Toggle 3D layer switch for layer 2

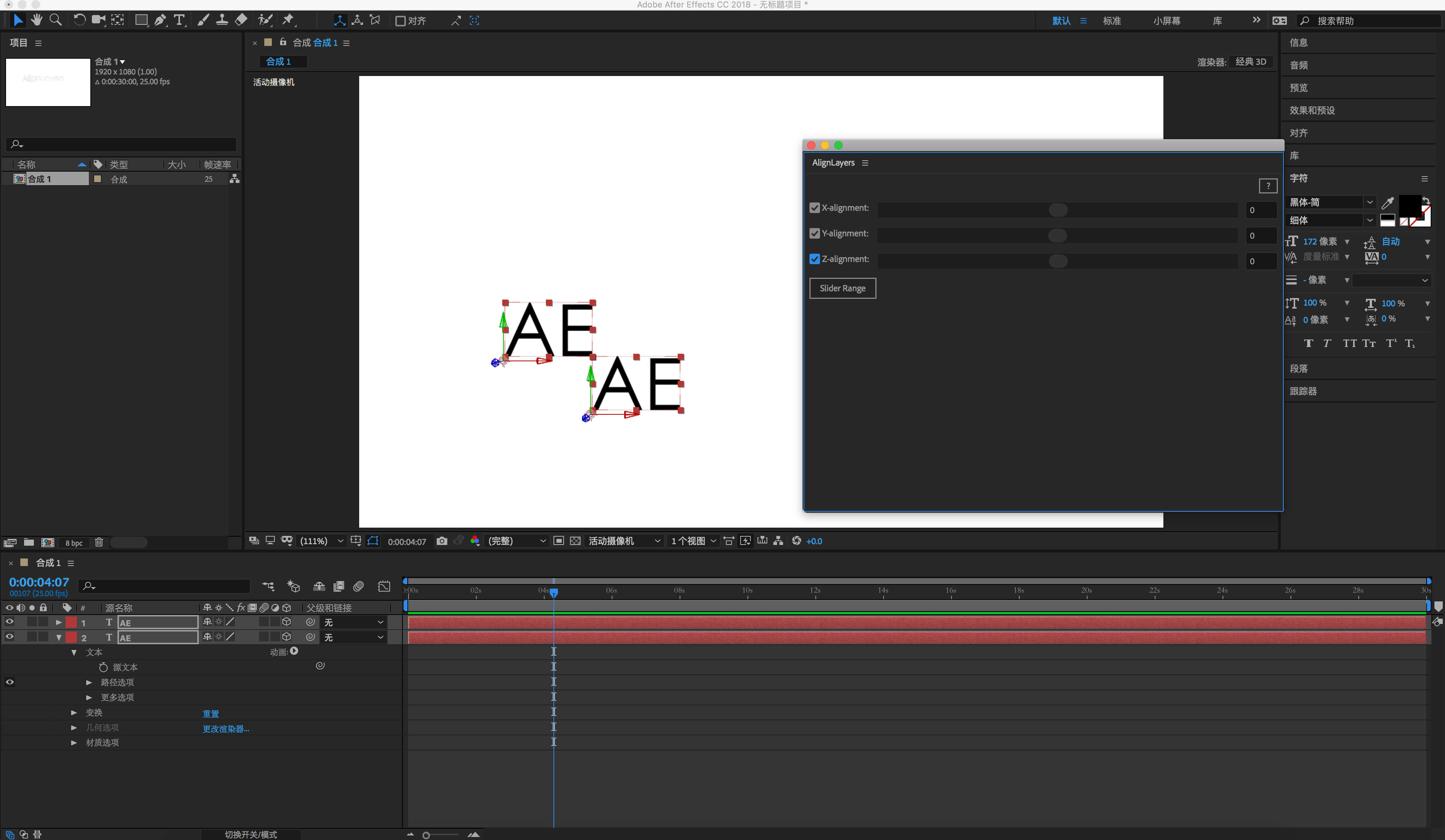tap(287, 637)
